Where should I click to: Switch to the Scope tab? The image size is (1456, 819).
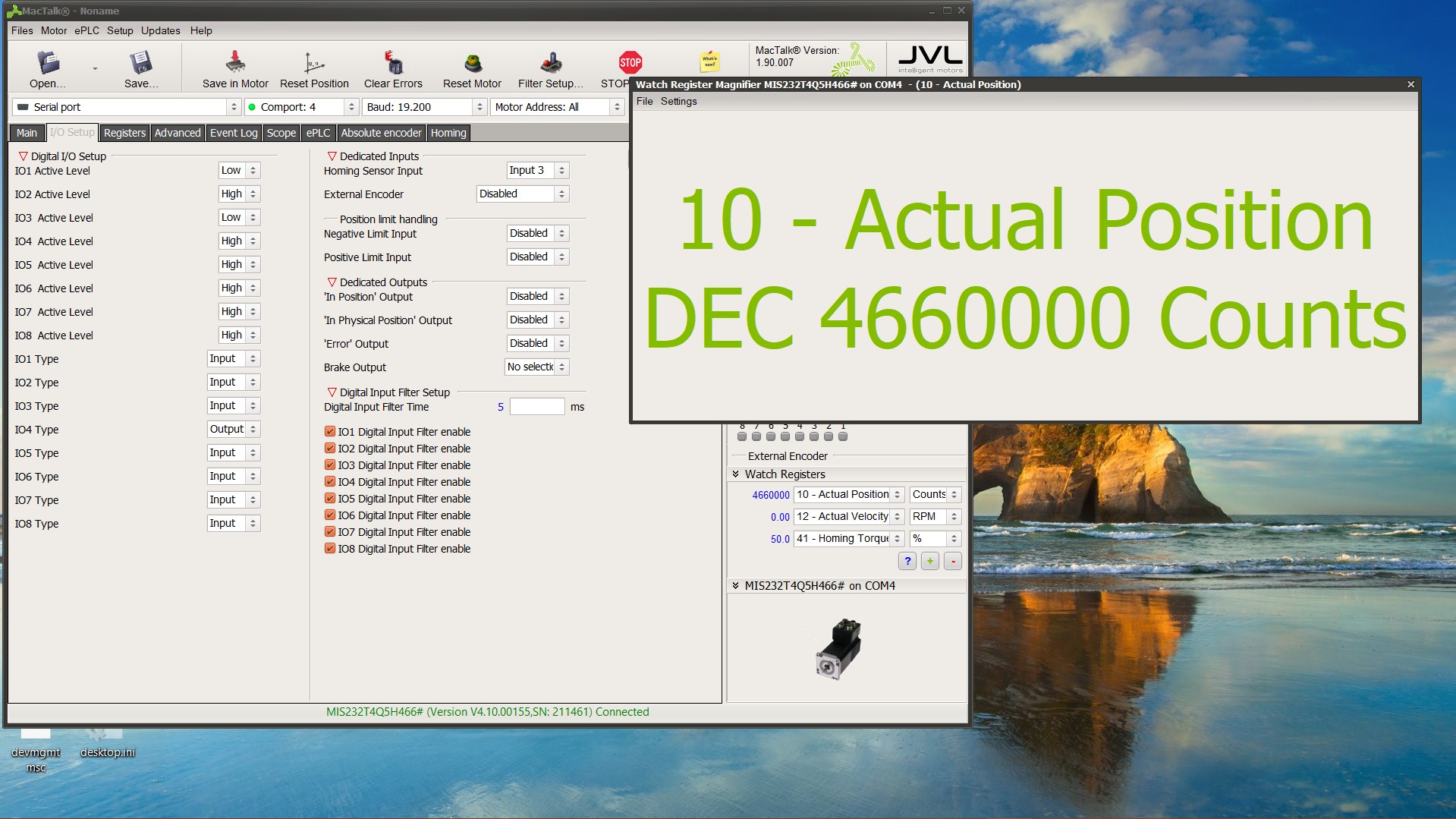pyautogui.click(x=281, y=133)
